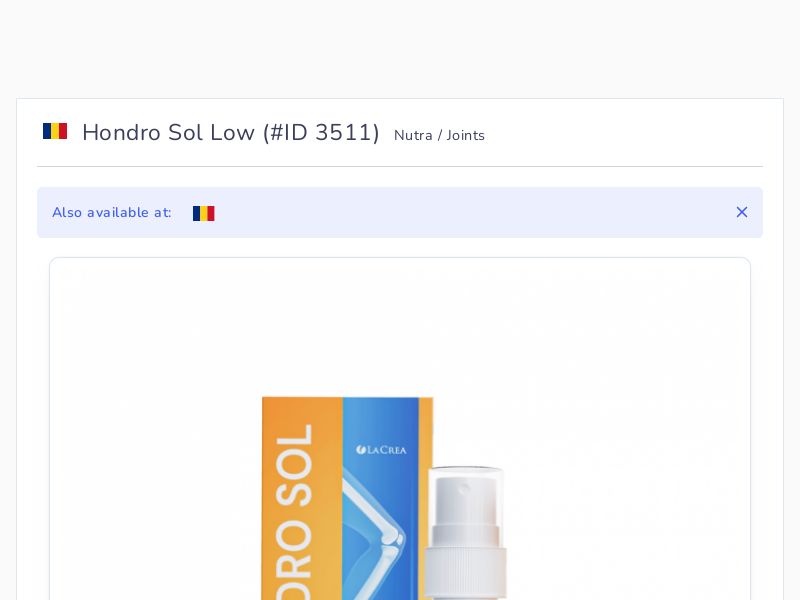The height and width of the screenshot is (600, 800).
Task: Click the slash between Nutra and Joints
Action: [x=440, y=135]
